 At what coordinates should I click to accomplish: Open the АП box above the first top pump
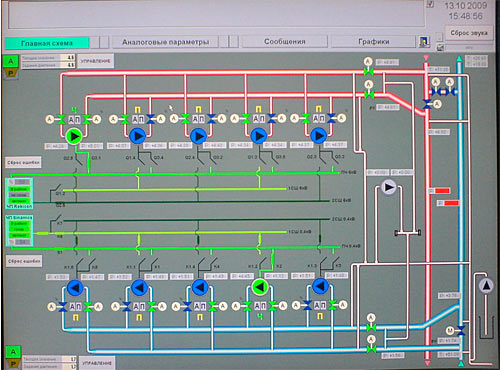tap(74, 119)
